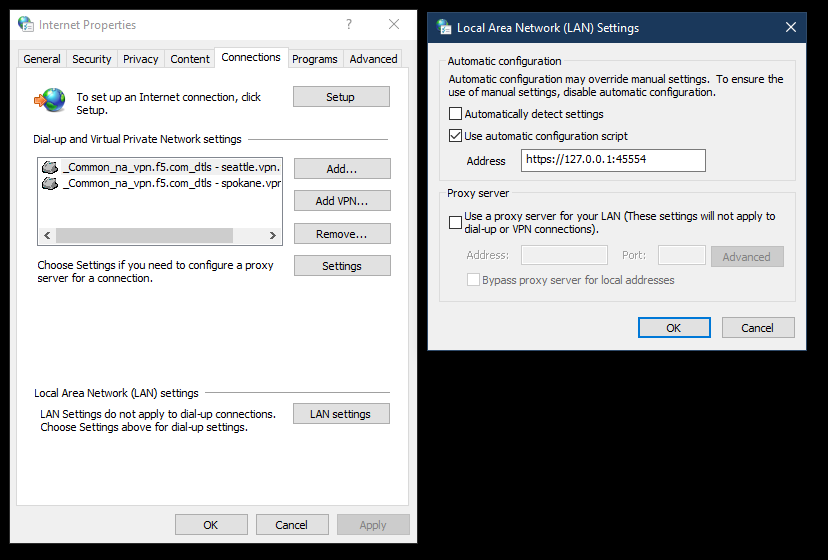Screen dimensions: 828x560
Task: Open the Content tab
Action: point(190,59)
